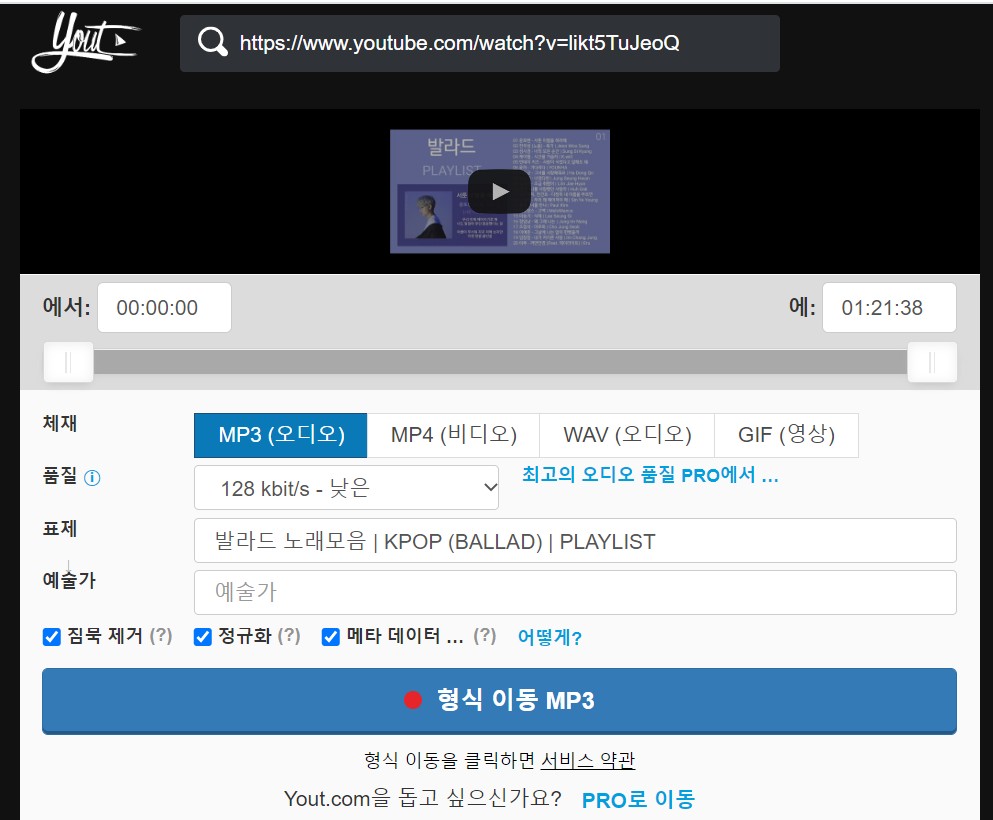Click the (?) help next to 메타 데이터
Viewport: 993px width, 820px height.
pyautogui.click(x=484, y=635)
